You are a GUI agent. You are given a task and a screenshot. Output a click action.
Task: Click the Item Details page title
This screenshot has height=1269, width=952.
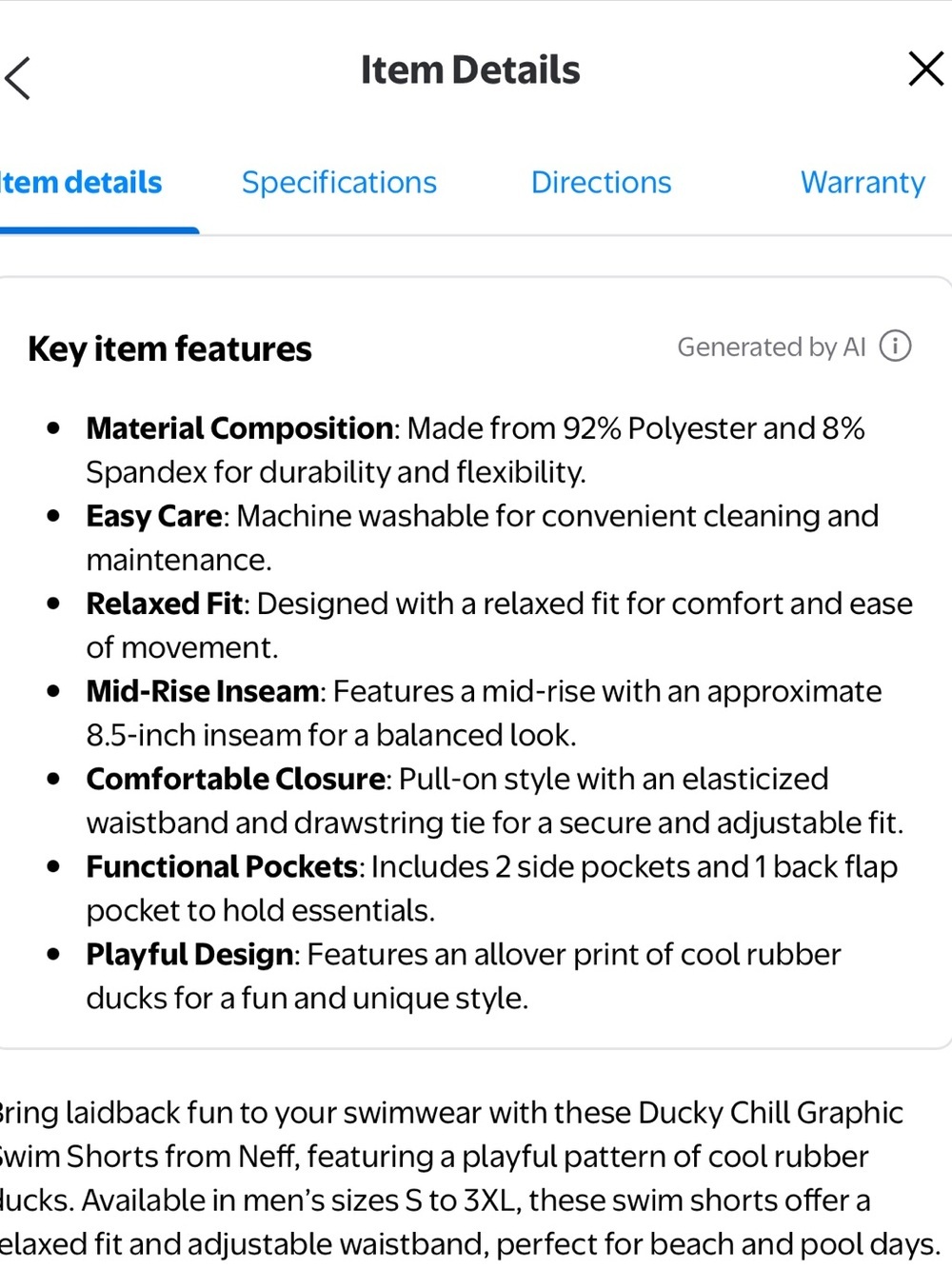point(470,69)
